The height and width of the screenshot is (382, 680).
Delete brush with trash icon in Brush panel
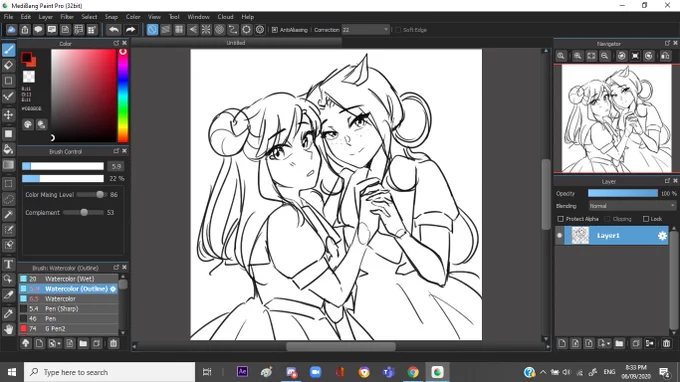(113, 343)
